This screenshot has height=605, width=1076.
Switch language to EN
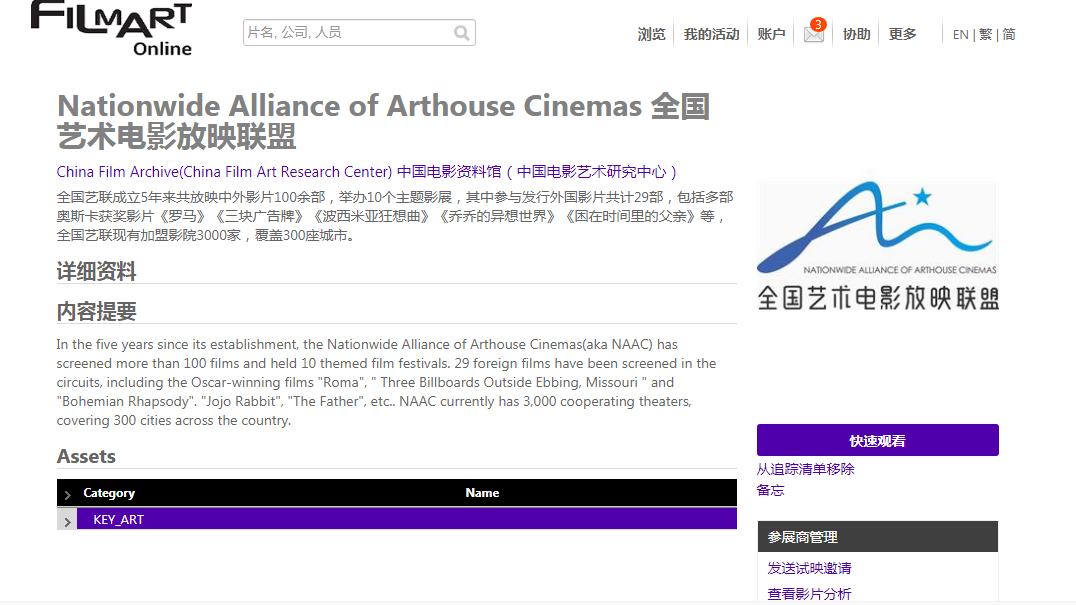point(960,35)
